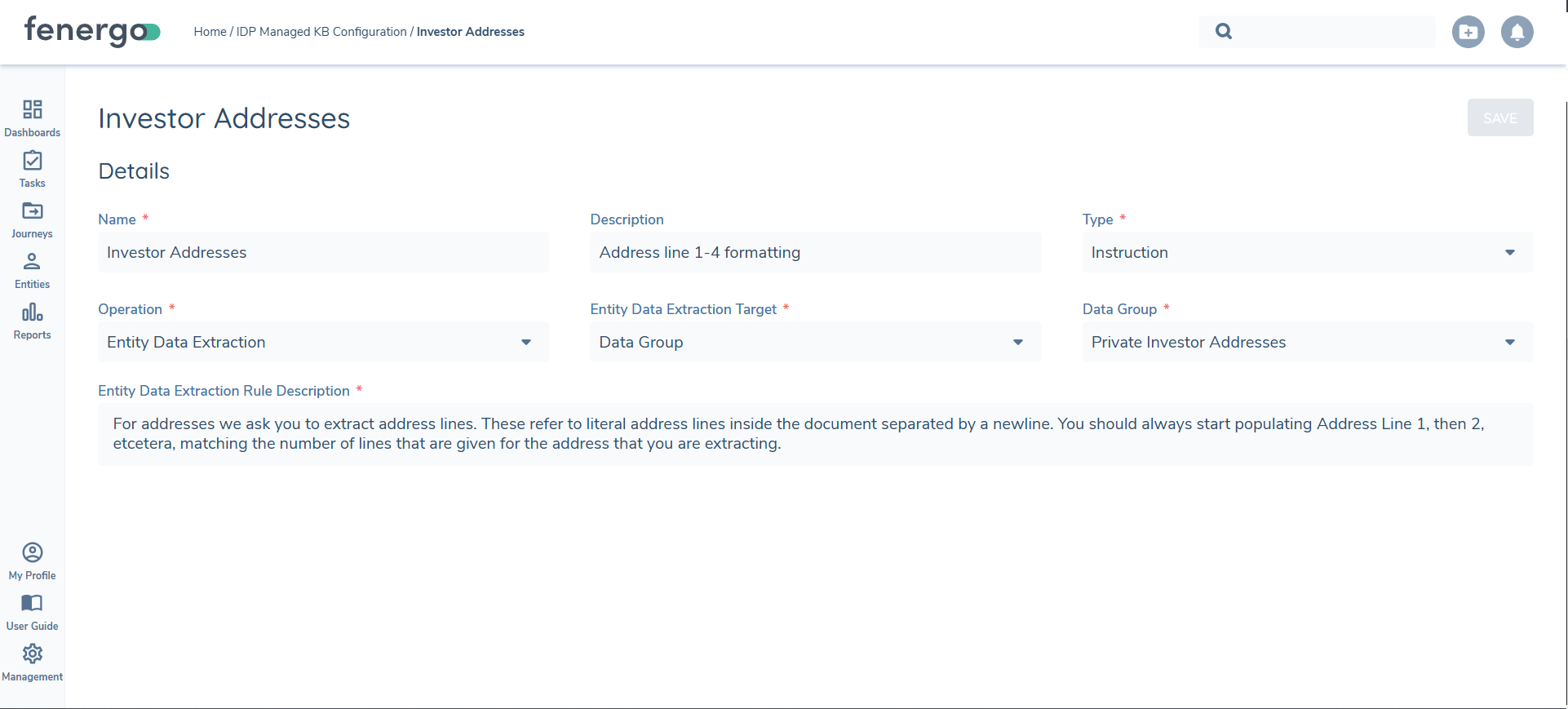The width and height of the screenshot is (1568, 709).
Task: Open the Operation dropdown
Action: tap(322, 343)
